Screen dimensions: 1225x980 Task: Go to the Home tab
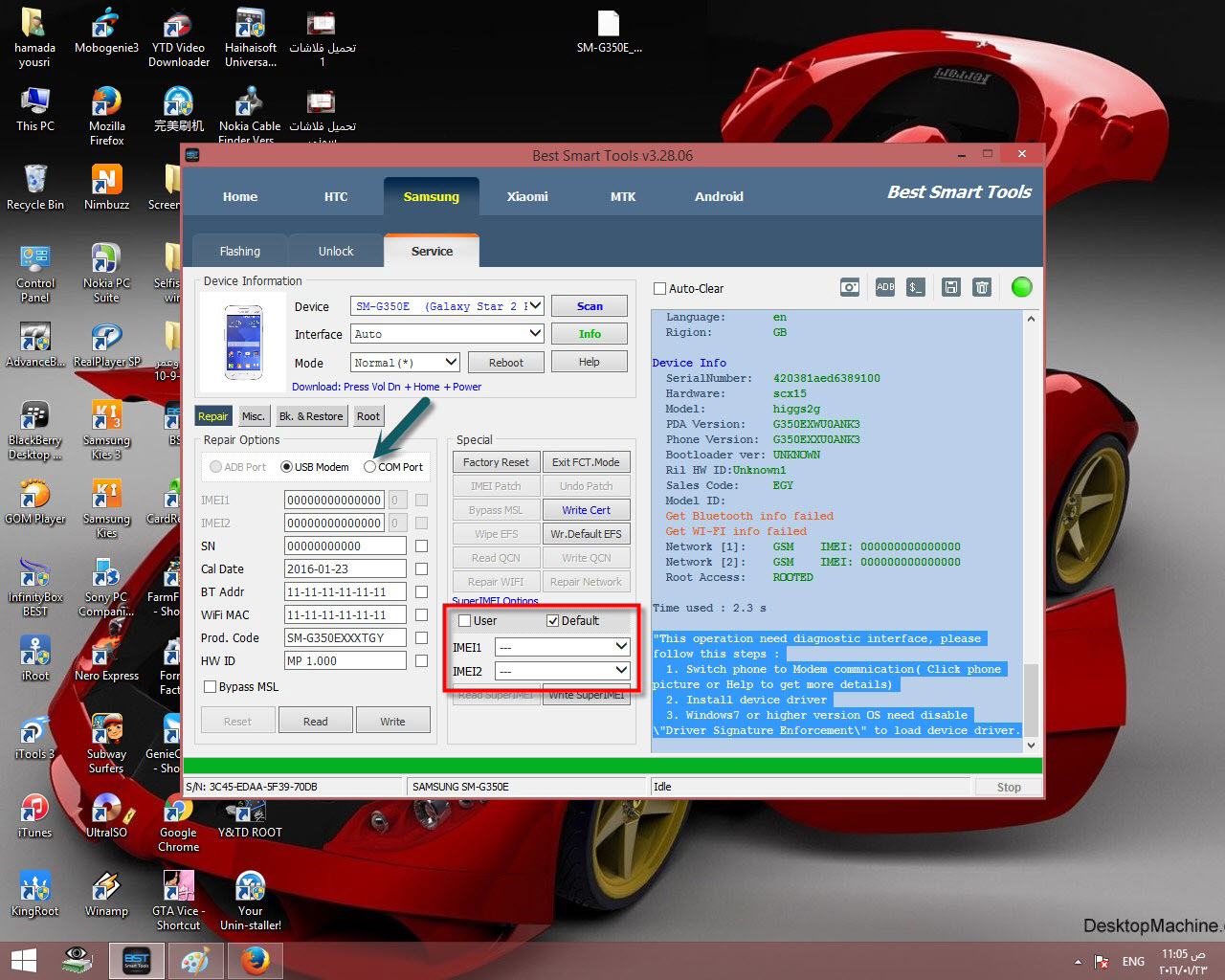point(240,196)
